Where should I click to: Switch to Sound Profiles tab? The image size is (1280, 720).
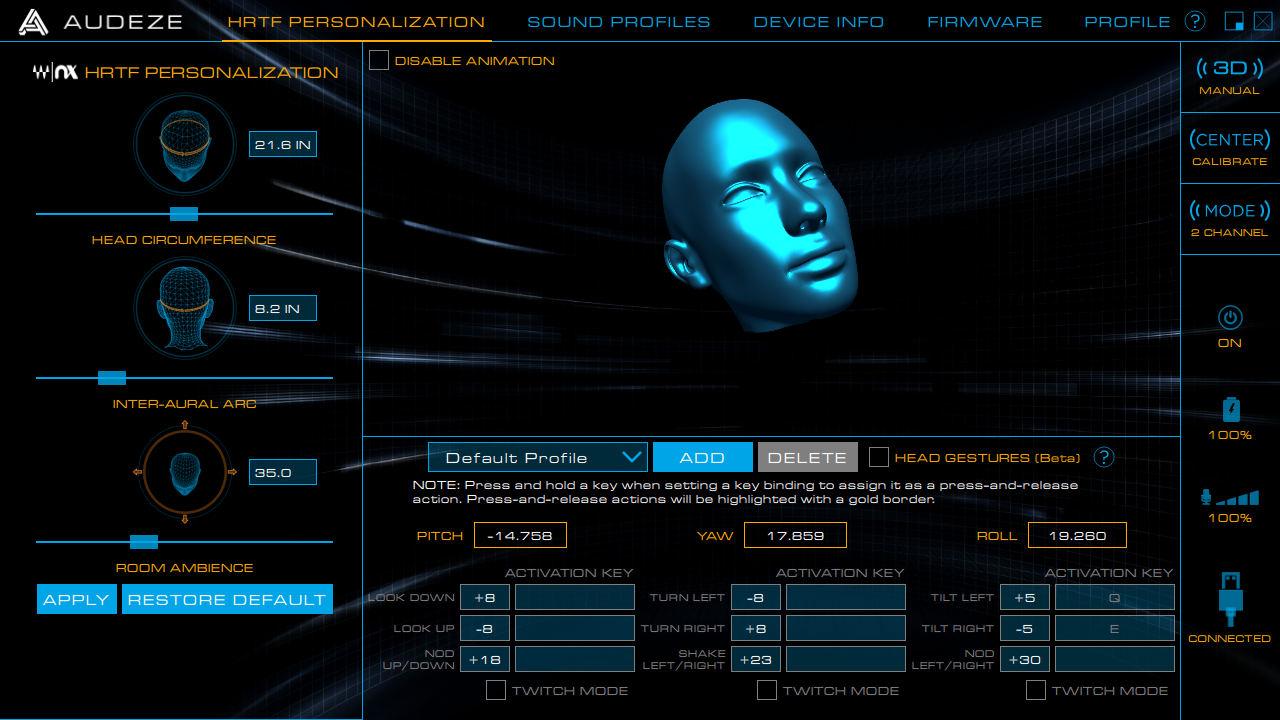(619, 21)
